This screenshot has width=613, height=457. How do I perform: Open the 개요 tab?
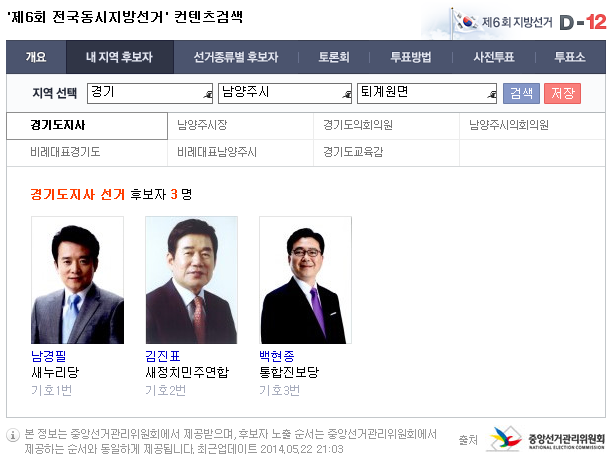pyautogui.click(x=36, y=57)
